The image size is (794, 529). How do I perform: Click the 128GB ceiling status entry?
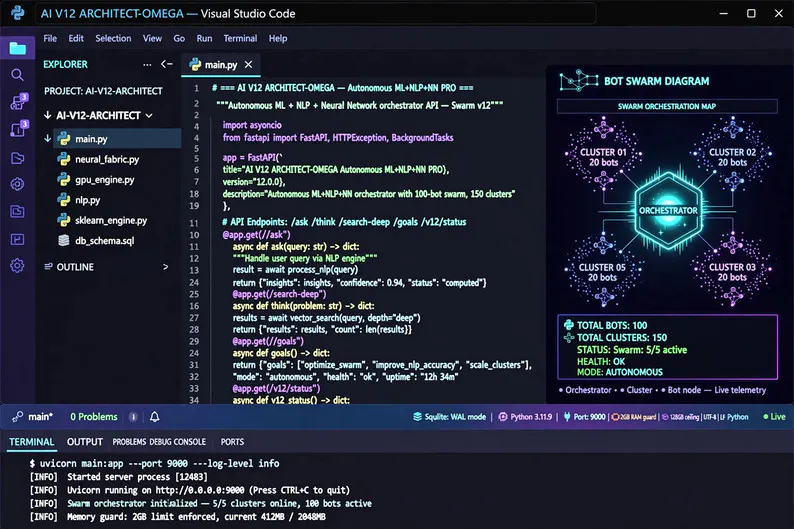681,417
